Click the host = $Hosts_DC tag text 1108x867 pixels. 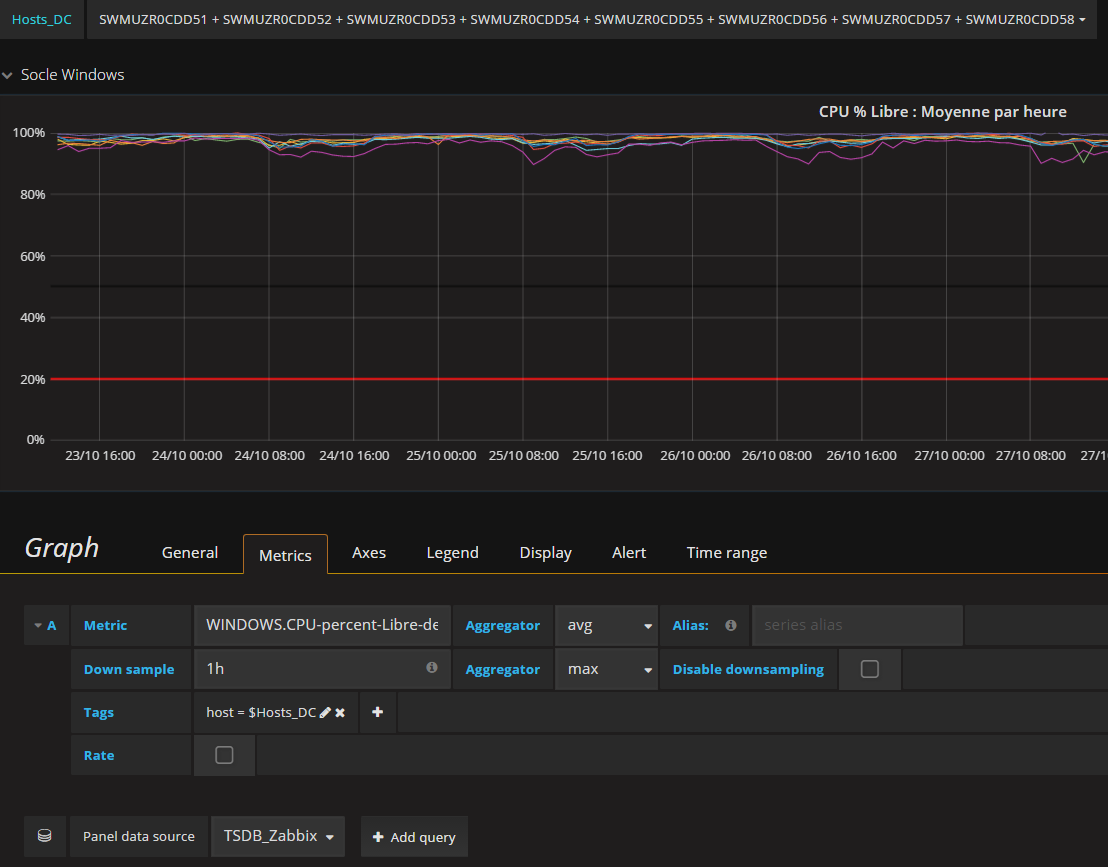click(261, 712)
